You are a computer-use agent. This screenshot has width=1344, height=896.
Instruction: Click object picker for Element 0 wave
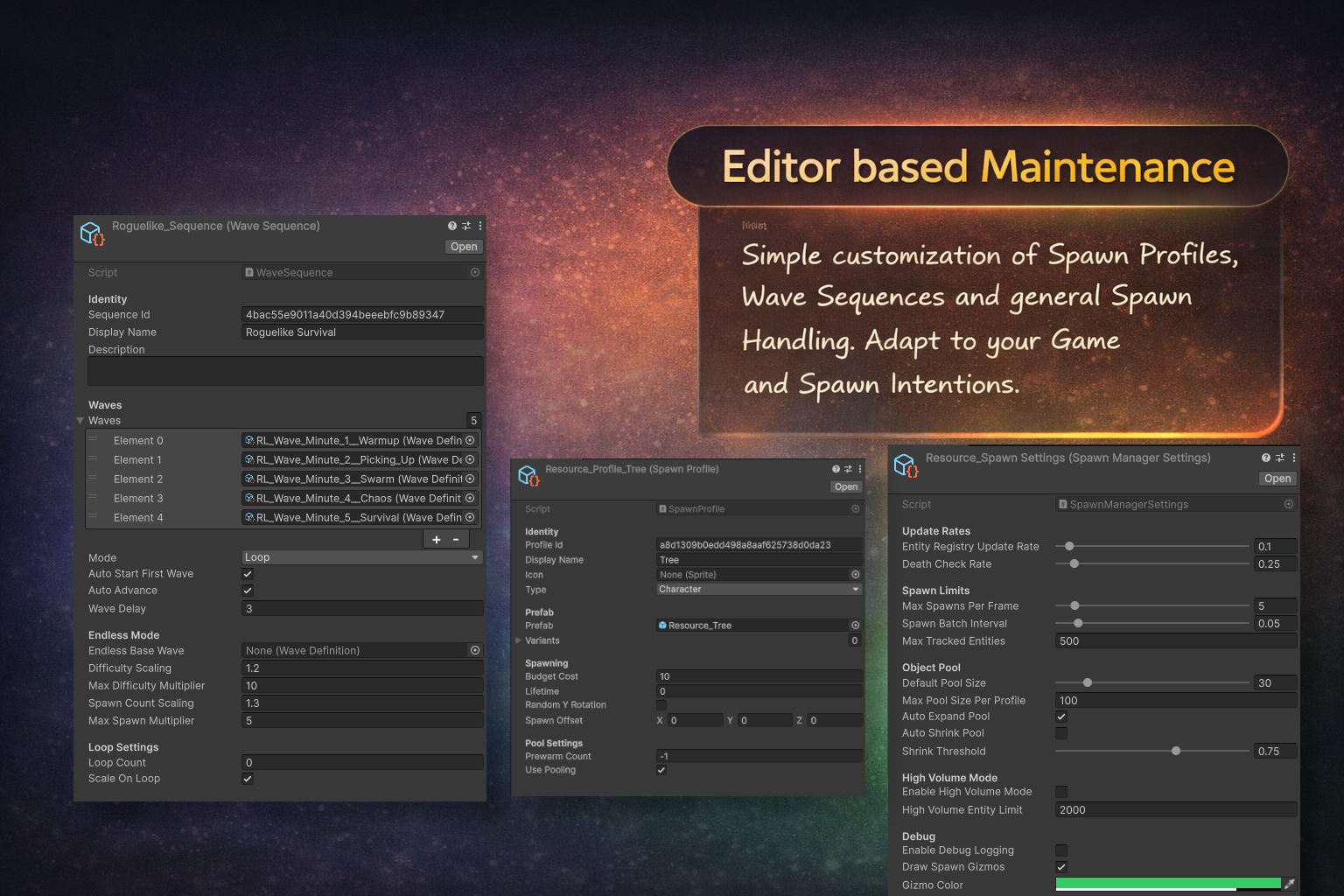pyautogui.click(x=470, y=440)
